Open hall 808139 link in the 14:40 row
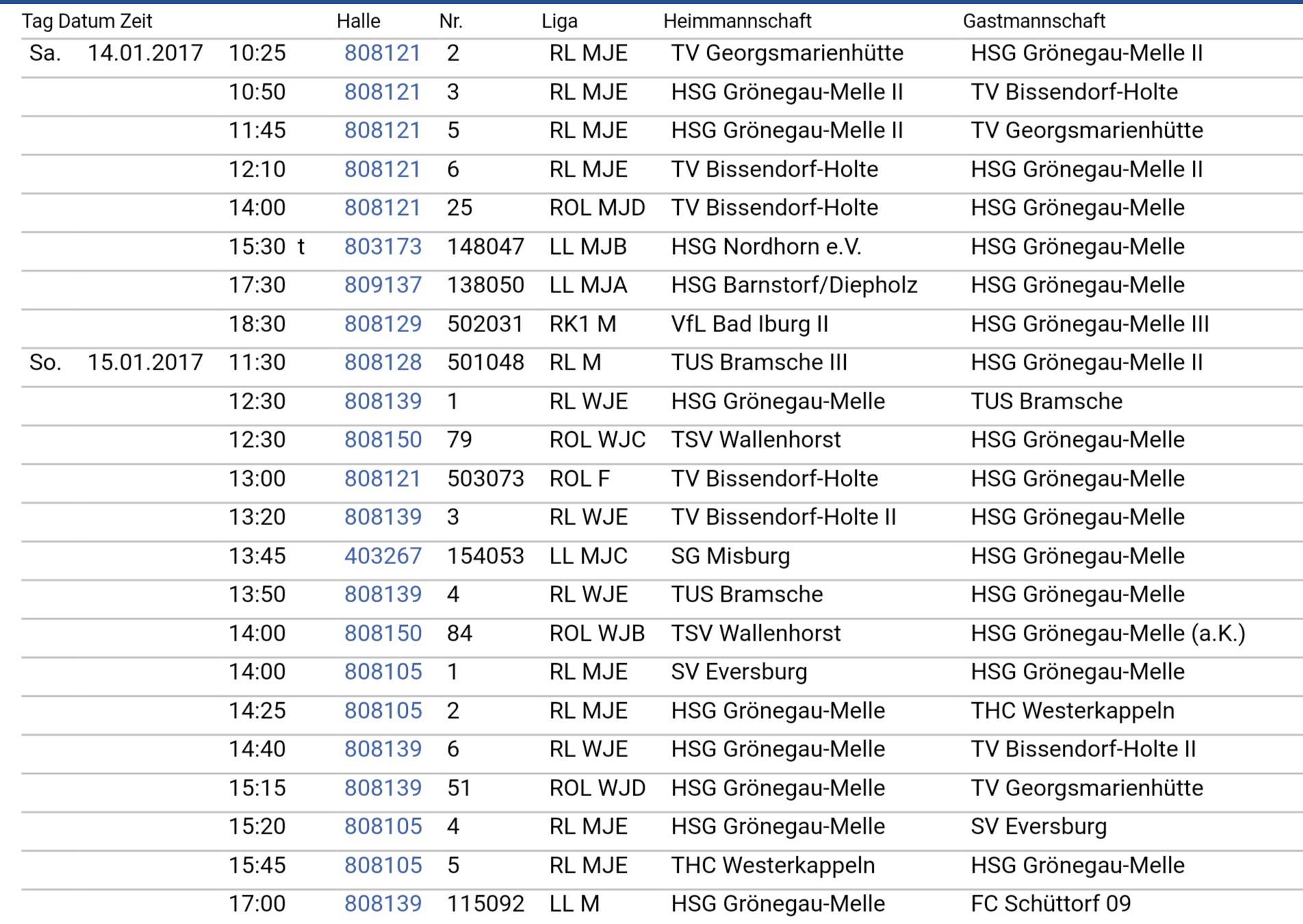1303x924 pixels. pos(383,749)
